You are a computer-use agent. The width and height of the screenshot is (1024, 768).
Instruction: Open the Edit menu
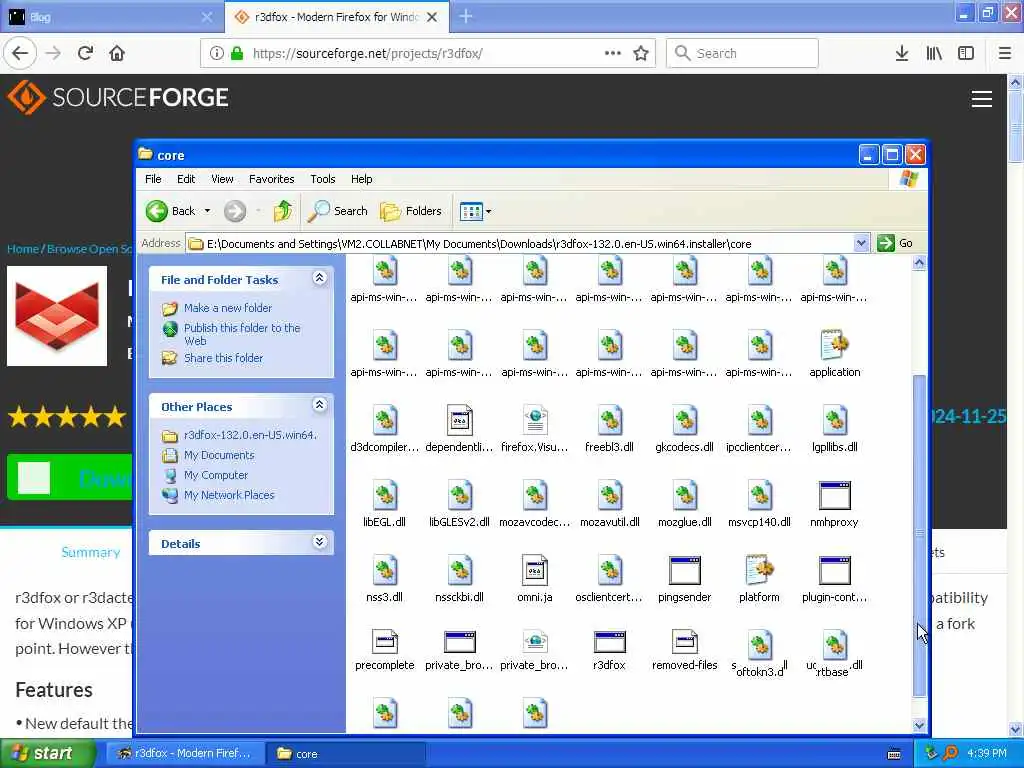[x=186, y=179]
